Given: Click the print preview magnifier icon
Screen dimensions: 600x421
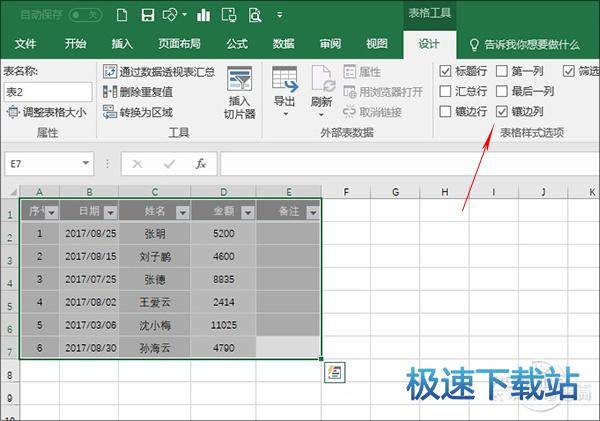Looking at the screenshot, I should tap(255, 15).
